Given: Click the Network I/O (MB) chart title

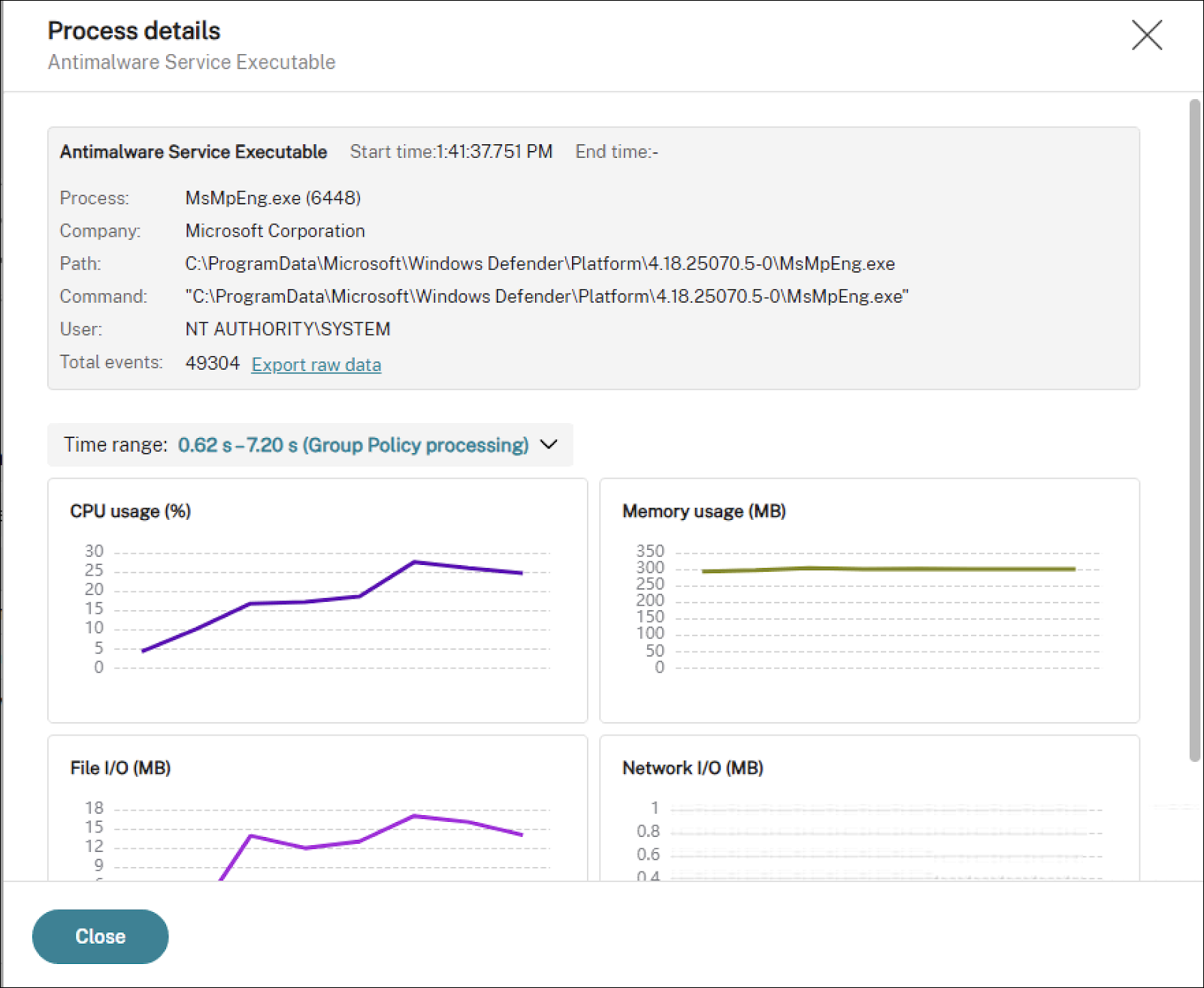Looking at the screenshot, I should [x=692, y=768].
